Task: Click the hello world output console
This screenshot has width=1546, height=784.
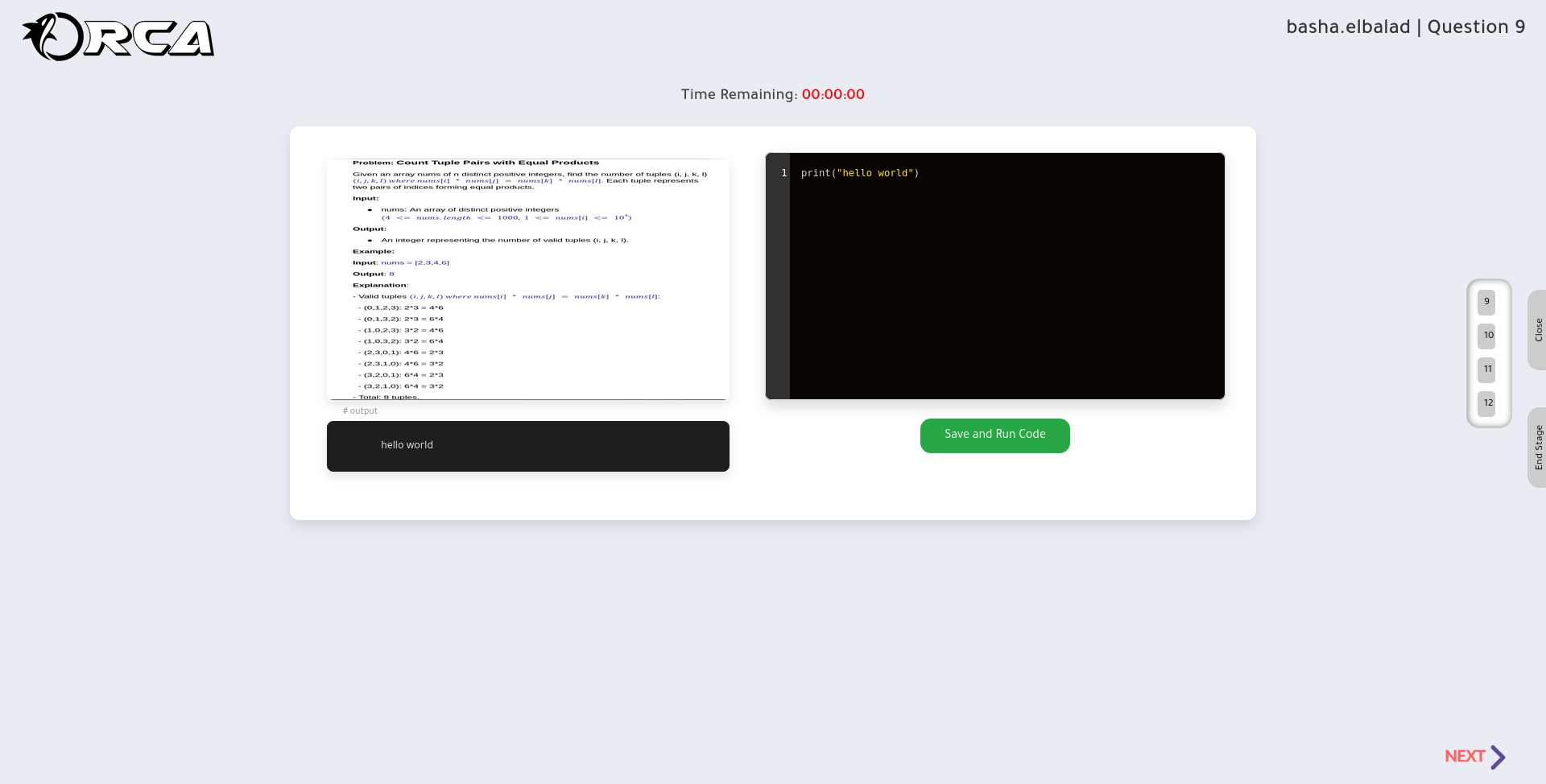Action: (528, 446)
